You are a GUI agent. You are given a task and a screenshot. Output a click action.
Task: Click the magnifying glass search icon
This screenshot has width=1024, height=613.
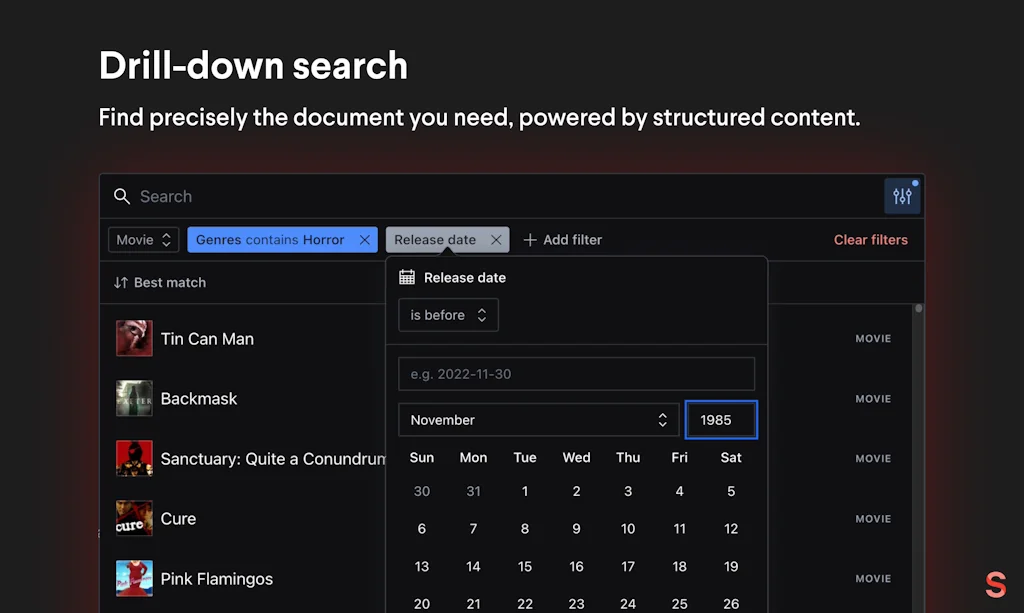(x=122, y=196)
